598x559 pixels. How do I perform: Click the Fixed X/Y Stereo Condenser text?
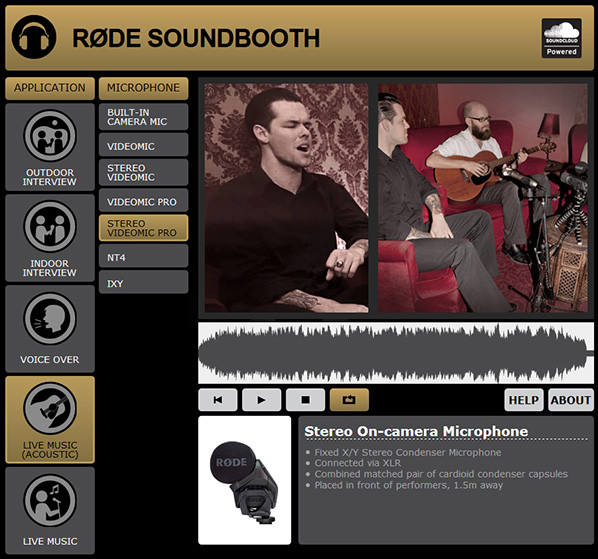coord(408,452)
